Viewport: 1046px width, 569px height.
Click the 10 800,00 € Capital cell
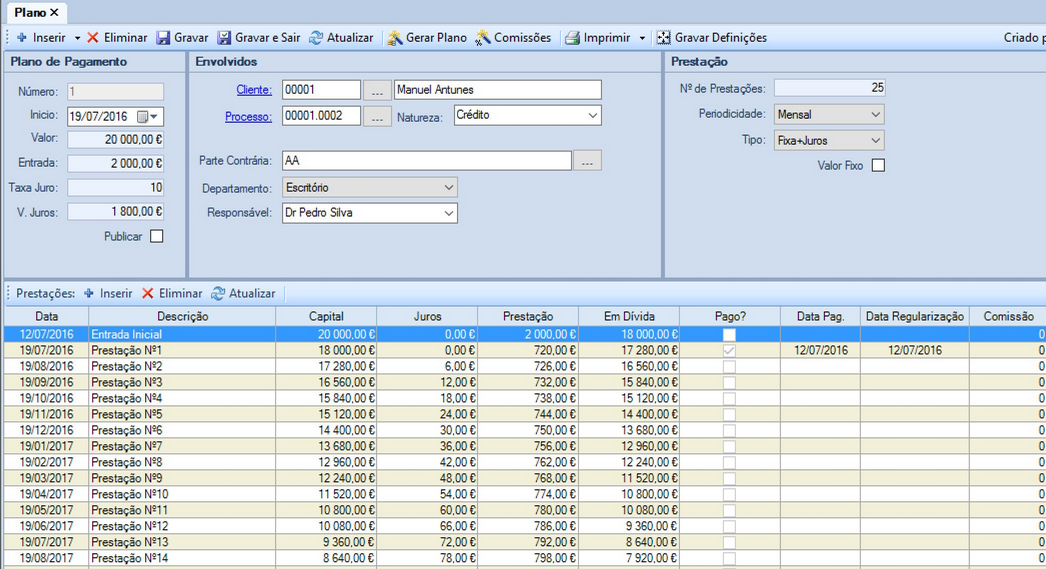(326, 510)
